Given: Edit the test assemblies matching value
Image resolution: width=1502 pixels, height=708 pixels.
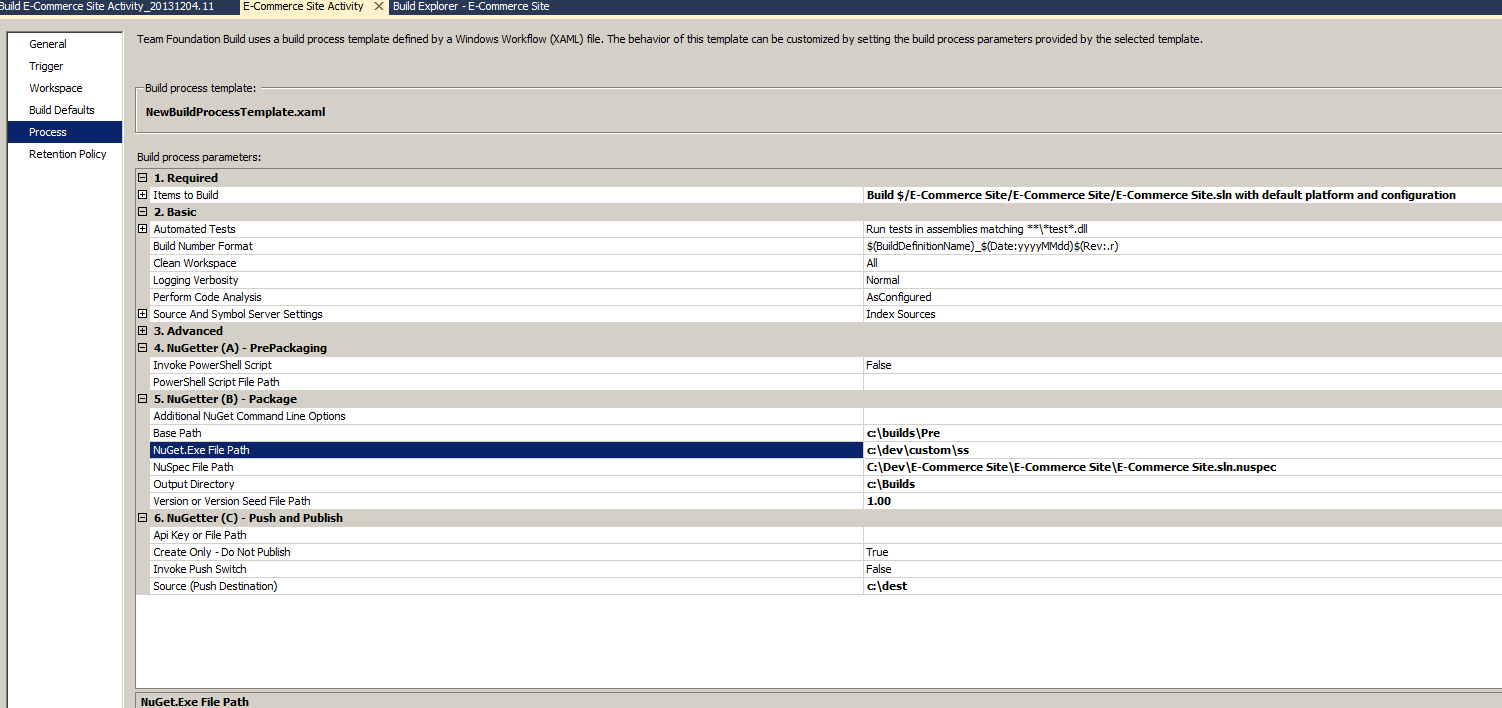Looking at the screenshot, I should pyautogui.click(x=1183, y=229).
